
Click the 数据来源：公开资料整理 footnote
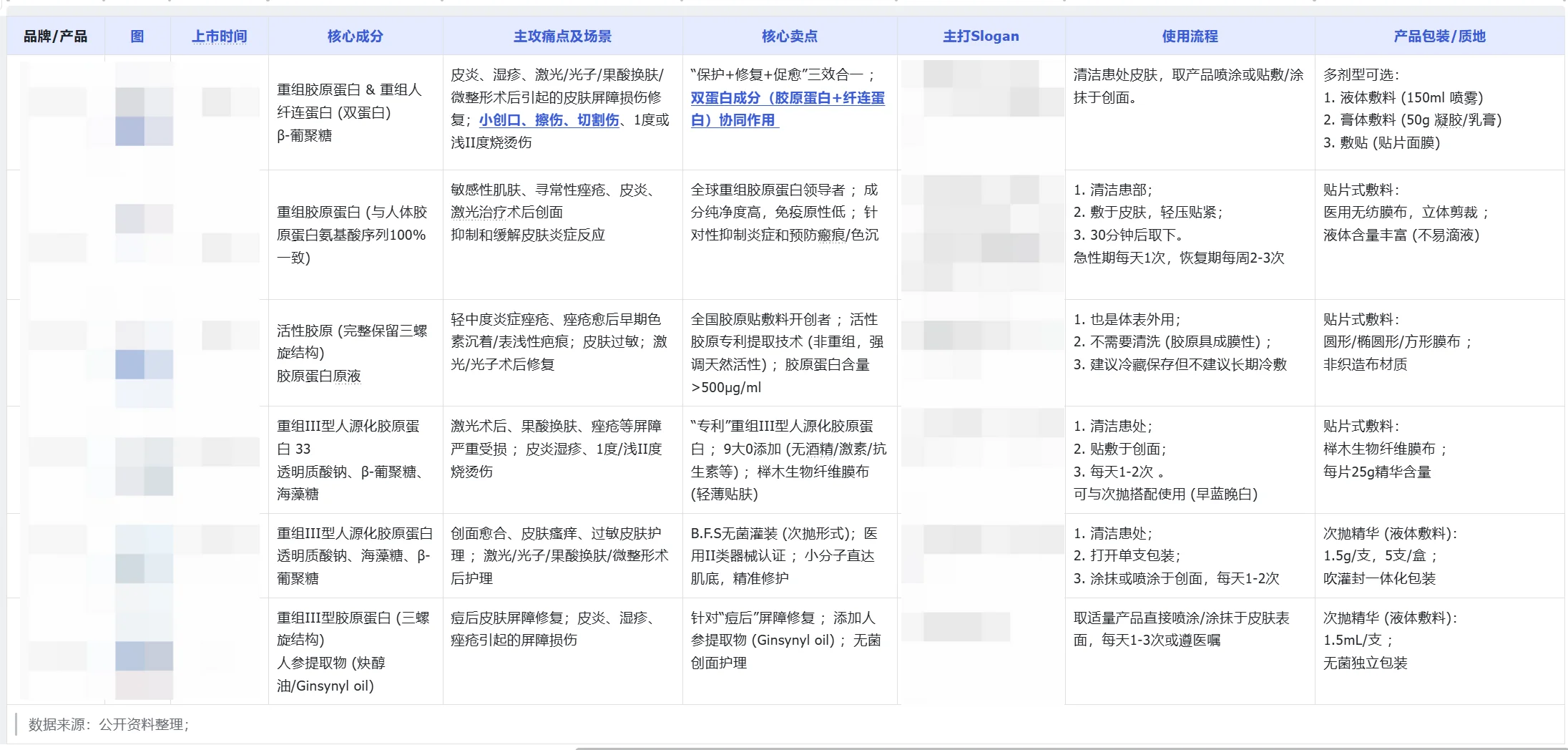coord(109,724)
